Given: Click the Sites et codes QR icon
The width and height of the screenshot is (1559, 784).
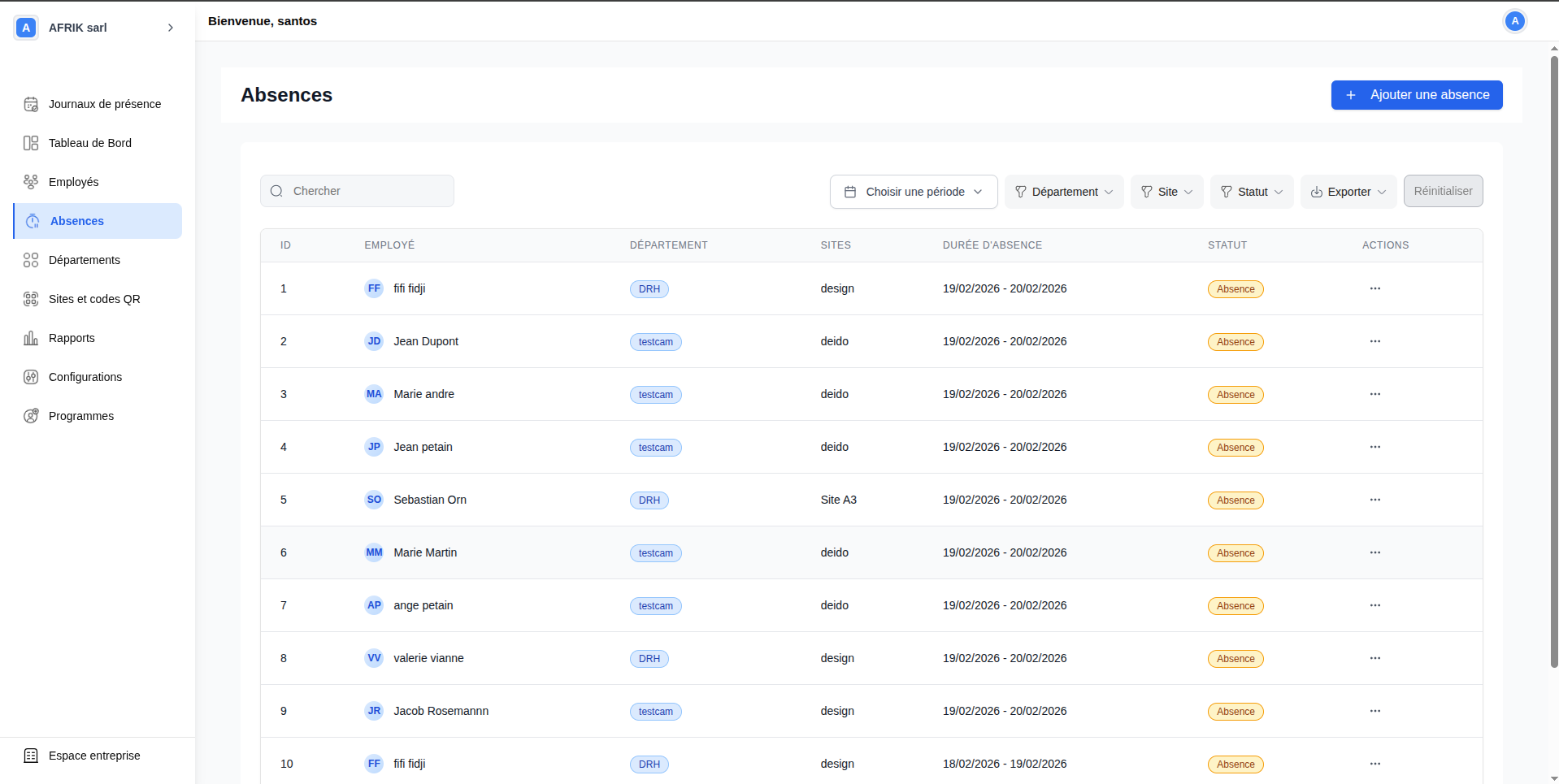Looking at the screenshot, I should (x=31, y=299).
